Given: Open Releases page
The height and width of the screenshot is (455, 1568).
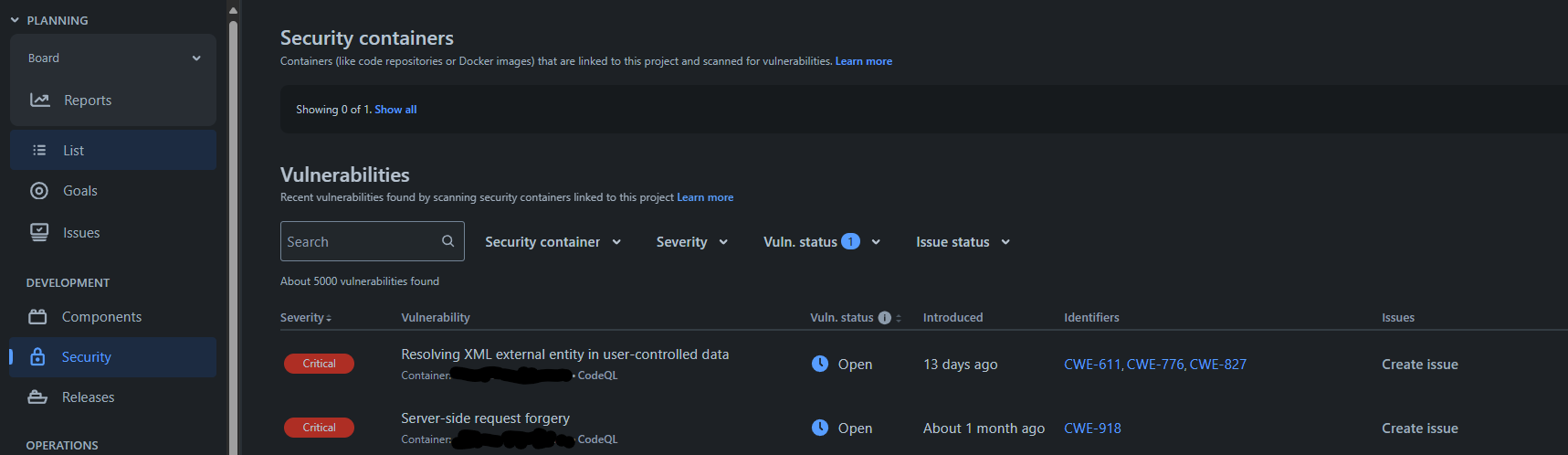Looking at the screenshot, I should (89, 397).
